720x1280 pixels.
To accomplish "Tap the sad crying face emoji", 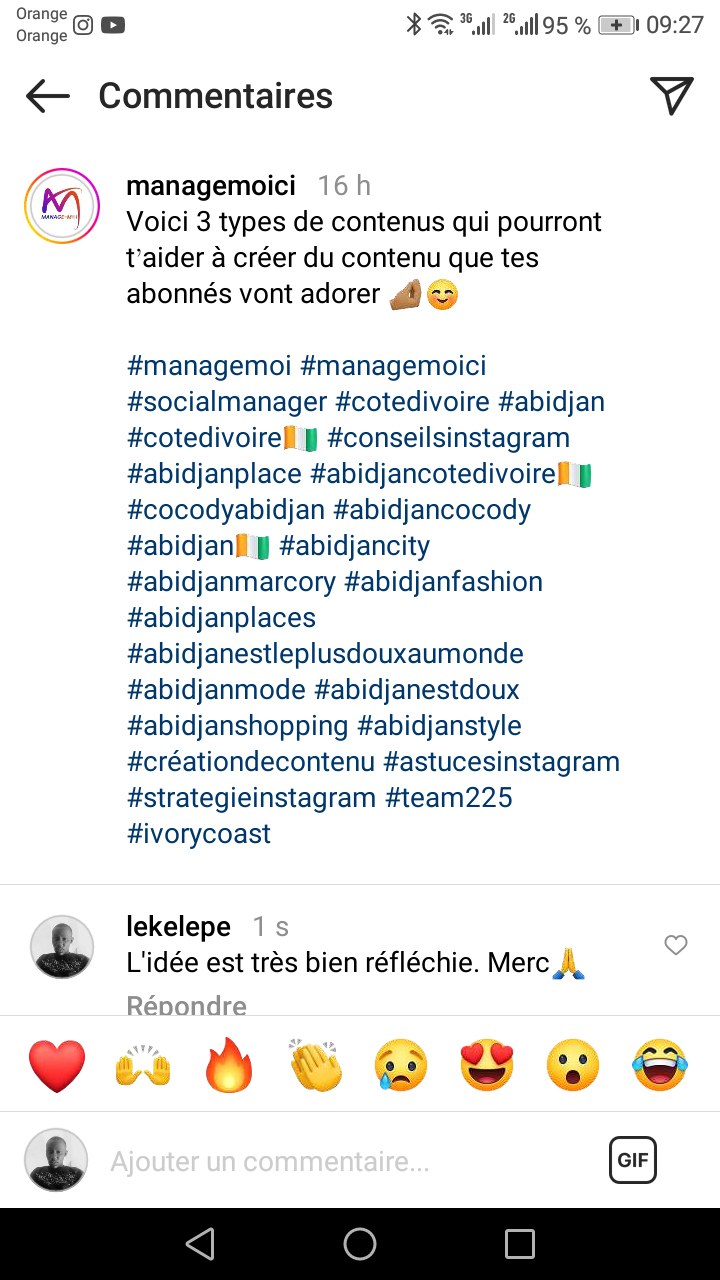I will [402, 1065].
